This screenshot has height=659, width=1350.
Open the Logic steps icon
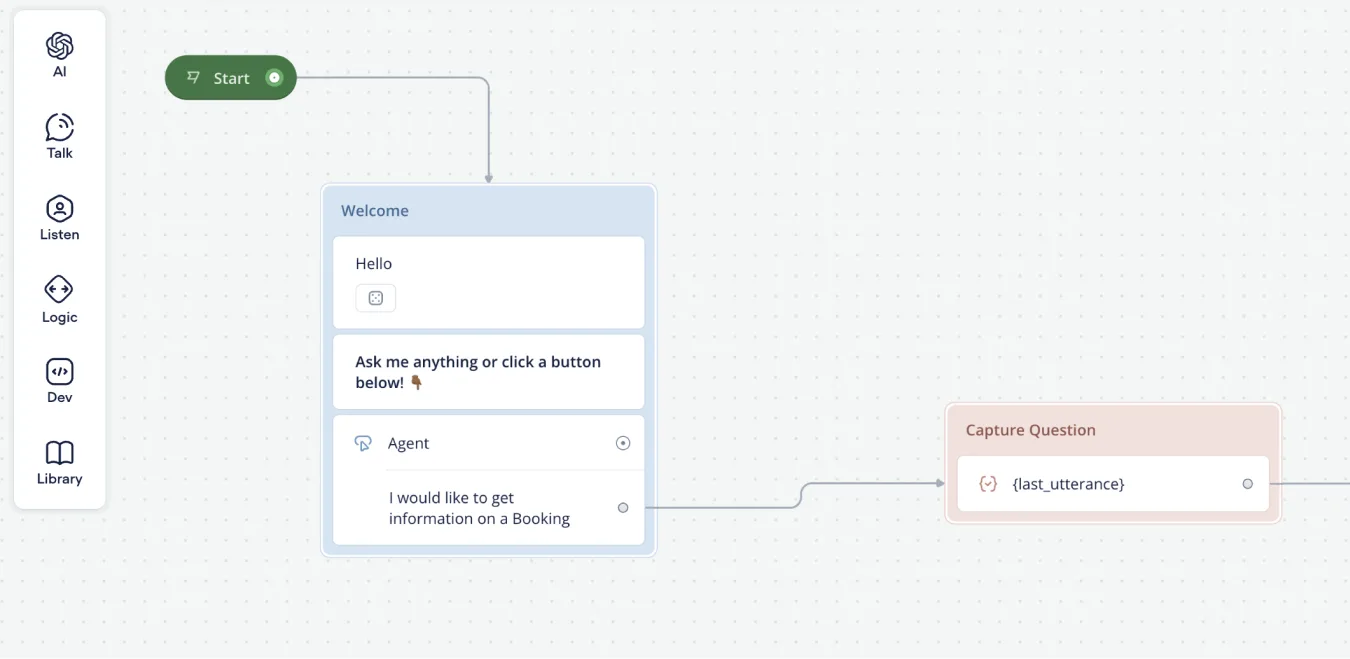click(x=59, y=290)
